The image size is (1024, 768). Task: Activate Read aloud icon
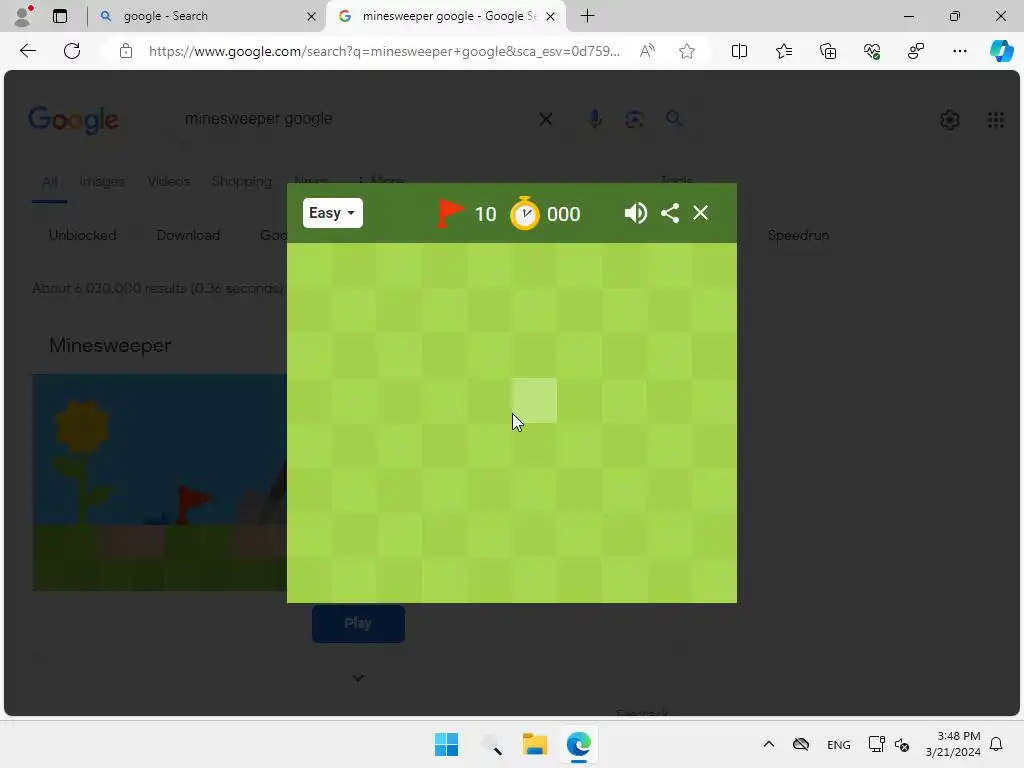pyautogui.click(x=647, y=51)
